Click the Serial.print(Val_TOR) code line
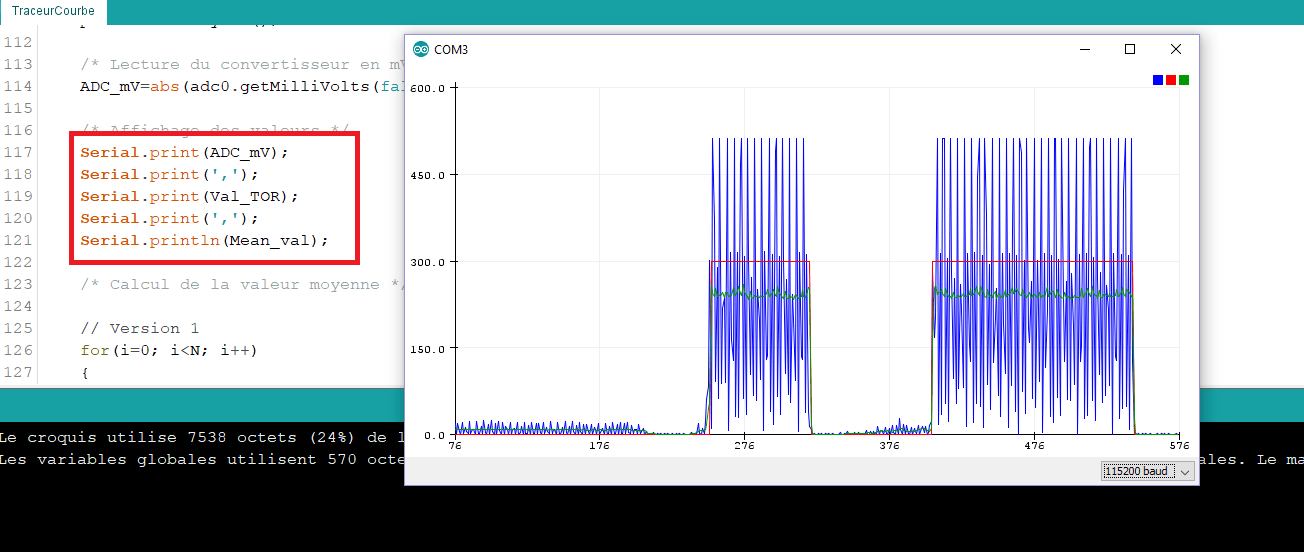 click(189, 196)
